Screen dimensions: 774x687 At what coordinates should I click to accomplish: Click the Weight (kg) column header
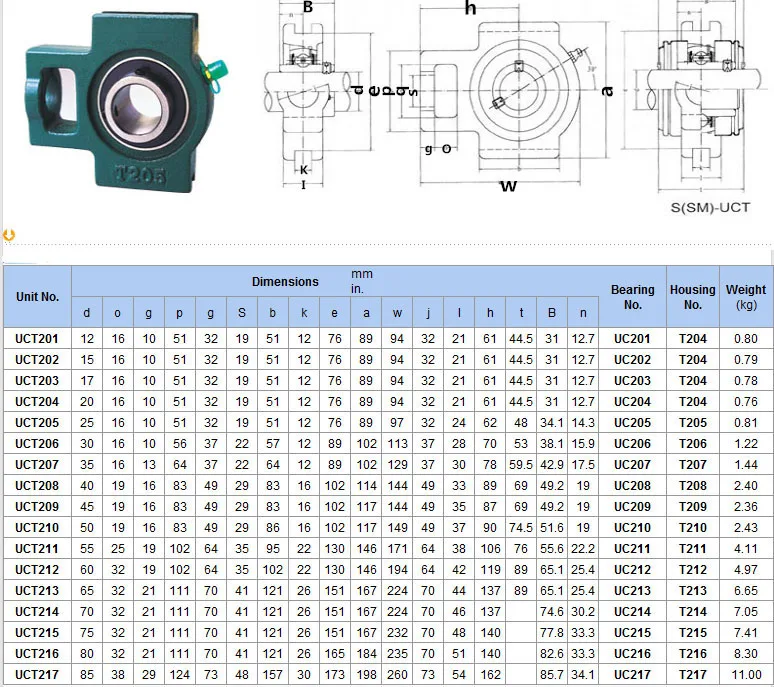pyautogui.click(x=746, y=297)
